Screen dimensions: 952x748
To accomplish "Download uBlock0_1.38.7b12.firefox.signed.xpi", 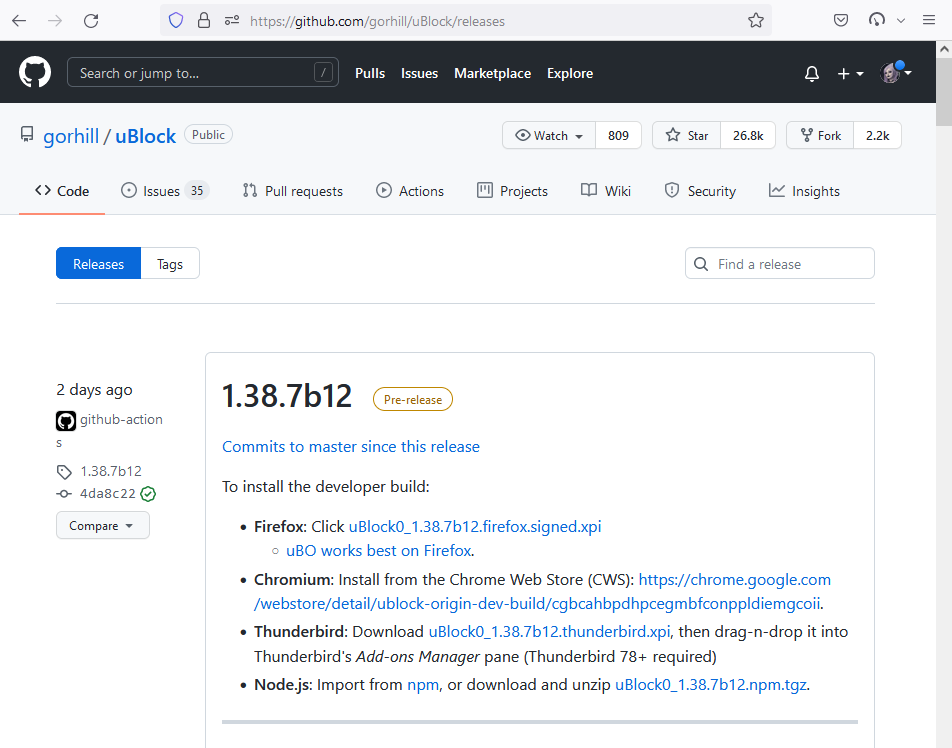I will (475, 526).
